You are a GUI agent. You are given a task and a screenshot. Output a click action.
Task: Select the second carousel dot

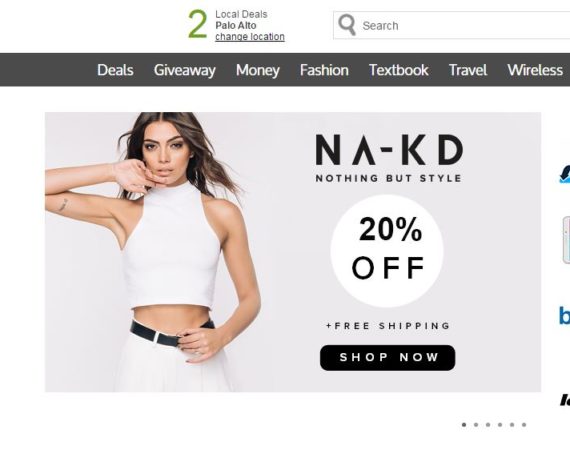tap(476, 425)
